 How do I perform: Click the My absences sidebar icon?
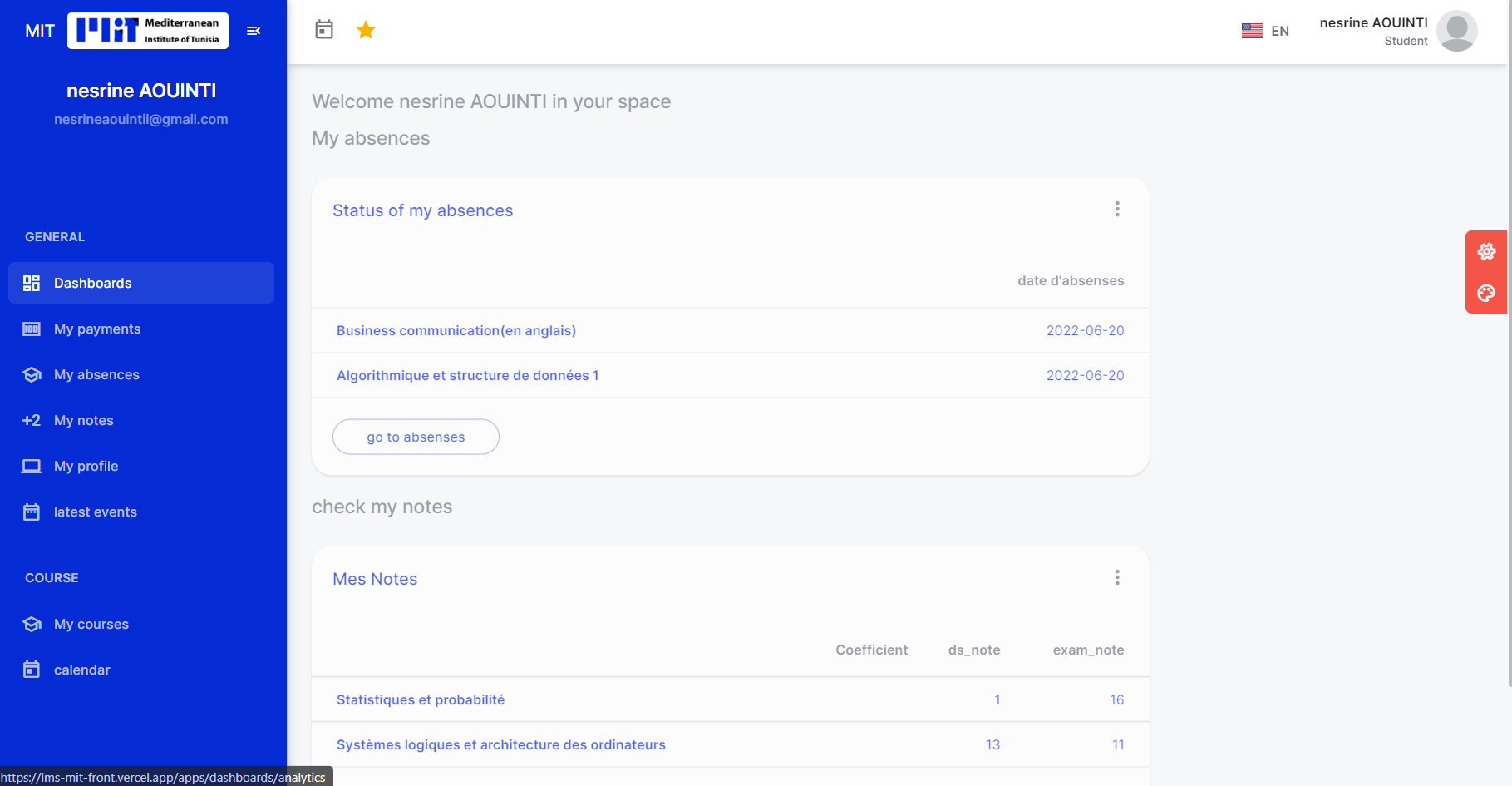click(32, 374)
